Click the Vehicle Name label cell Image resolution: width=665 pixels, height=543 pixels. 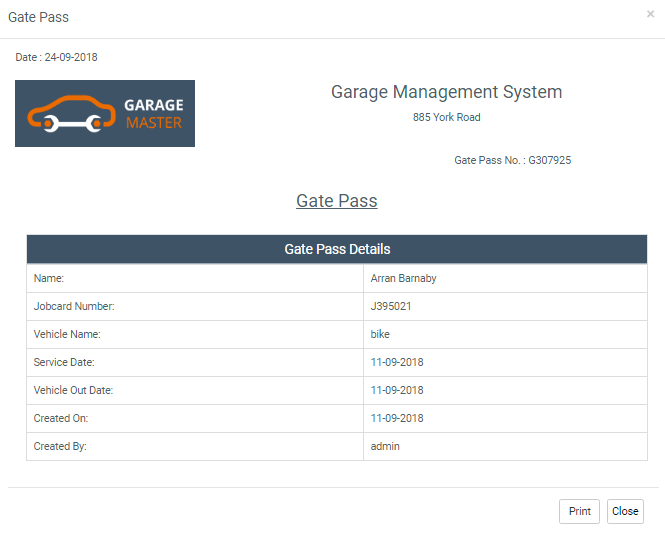(67, 334)
